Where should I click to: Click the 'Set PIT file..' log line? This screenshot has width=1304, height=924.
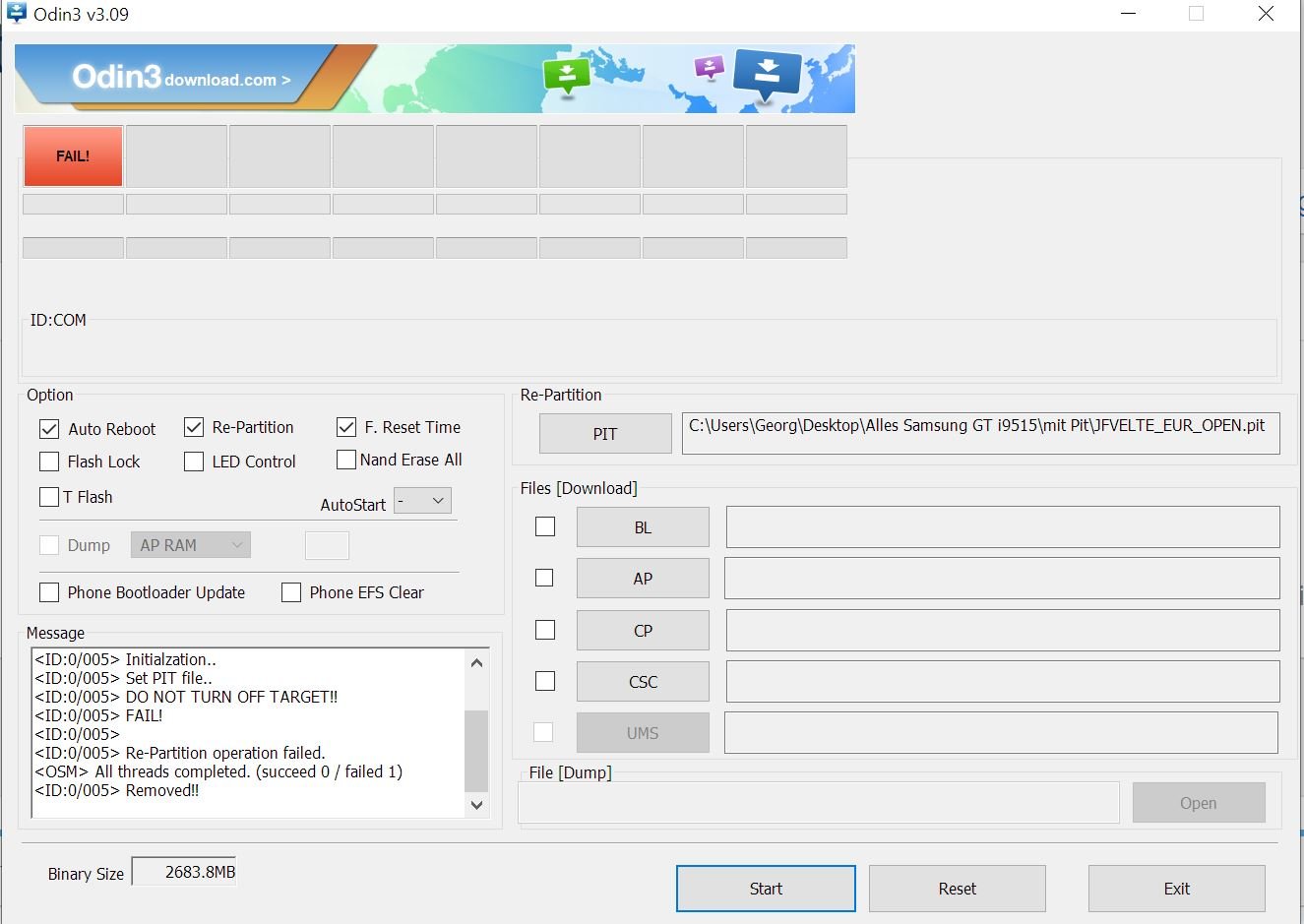(x=123, y=678)
